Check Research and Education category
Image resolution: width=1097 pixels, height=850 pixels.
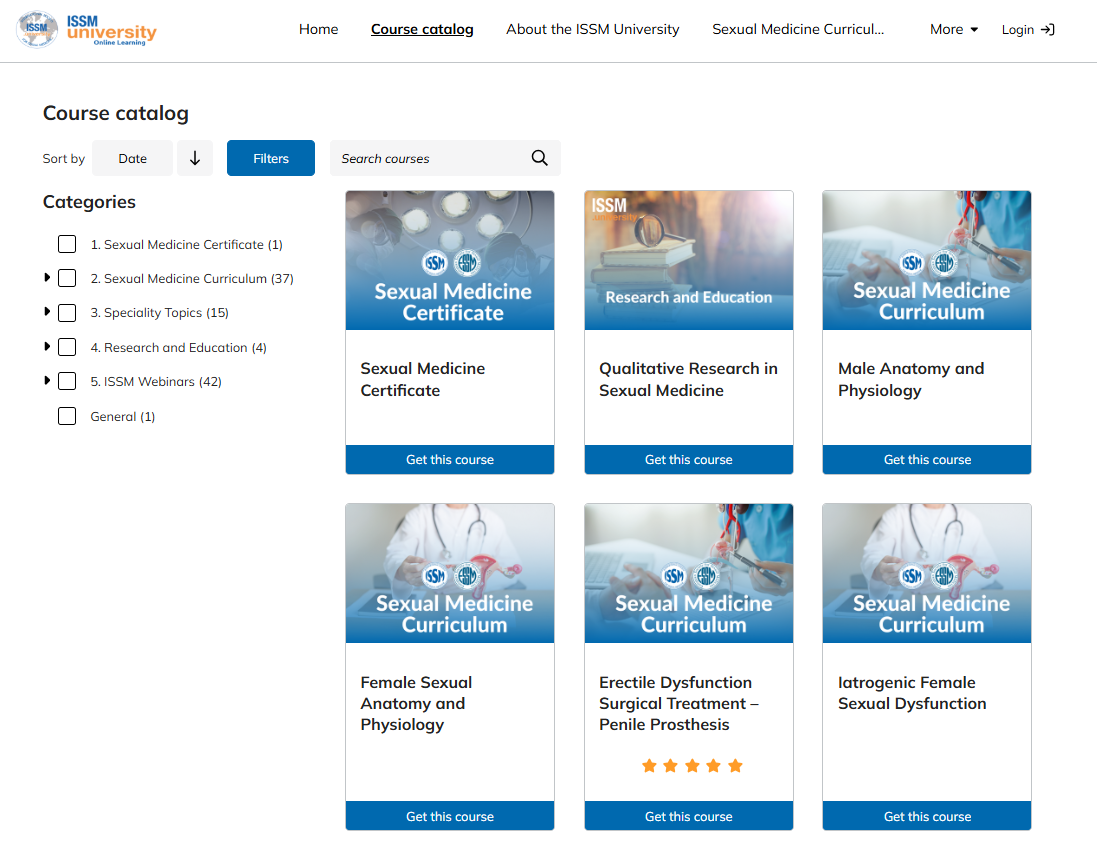pyautogui.click(x=67, y=347)
